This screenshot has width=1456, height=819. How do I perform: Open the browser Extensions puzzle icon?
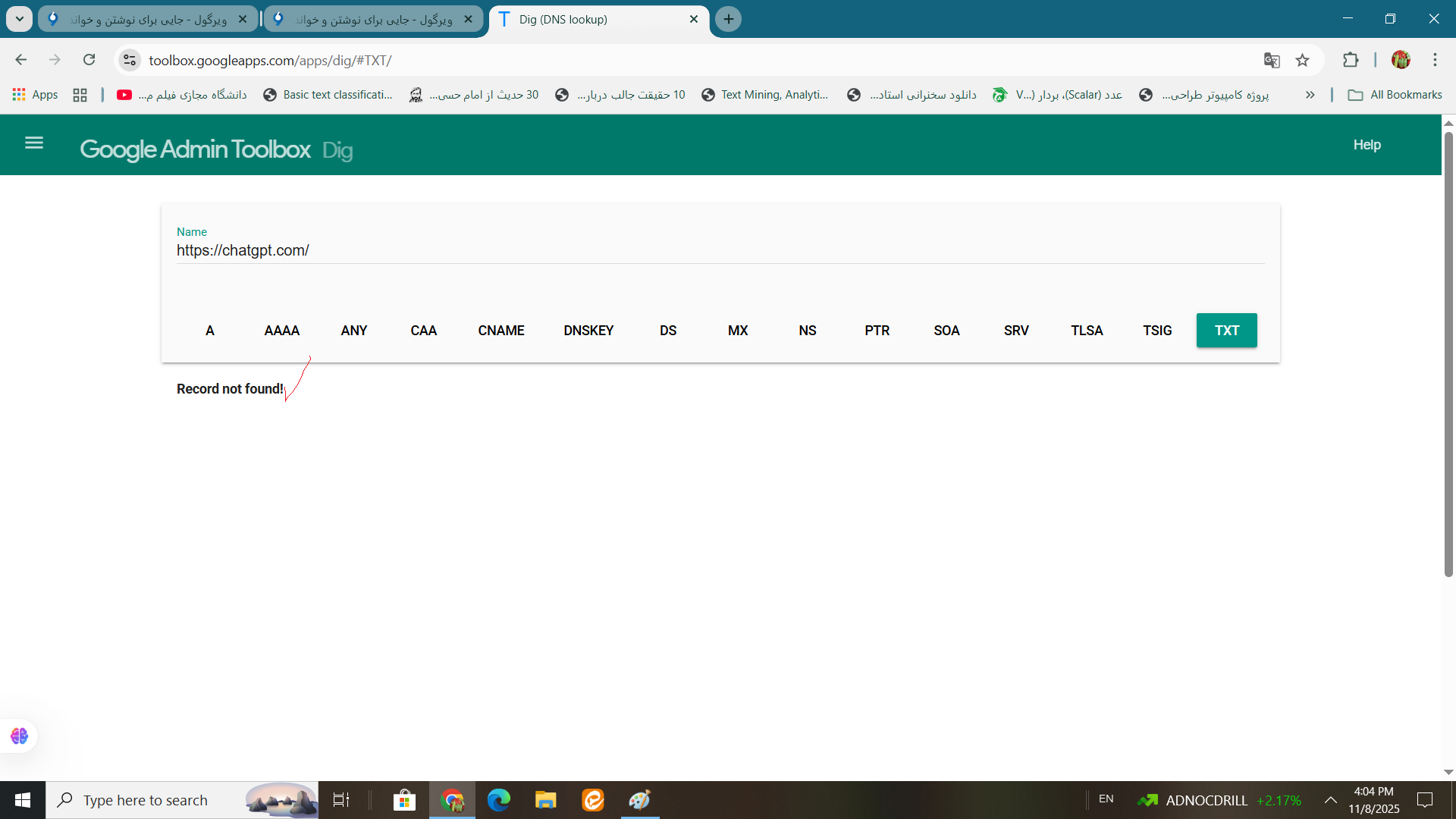pyautogui.click(x=1351, y=61)
